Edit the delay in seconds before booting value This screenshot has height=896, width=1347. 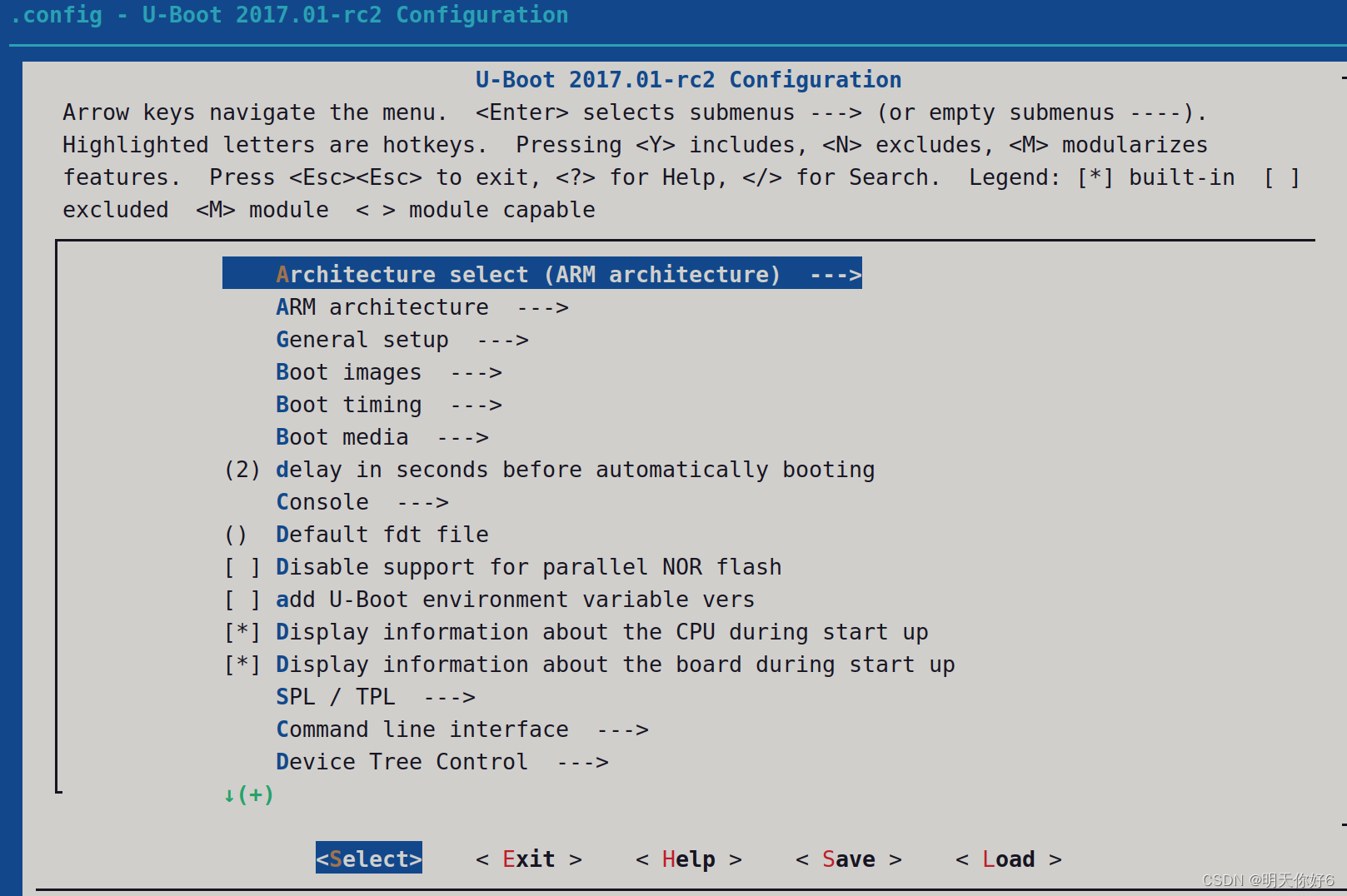(550, 470)
